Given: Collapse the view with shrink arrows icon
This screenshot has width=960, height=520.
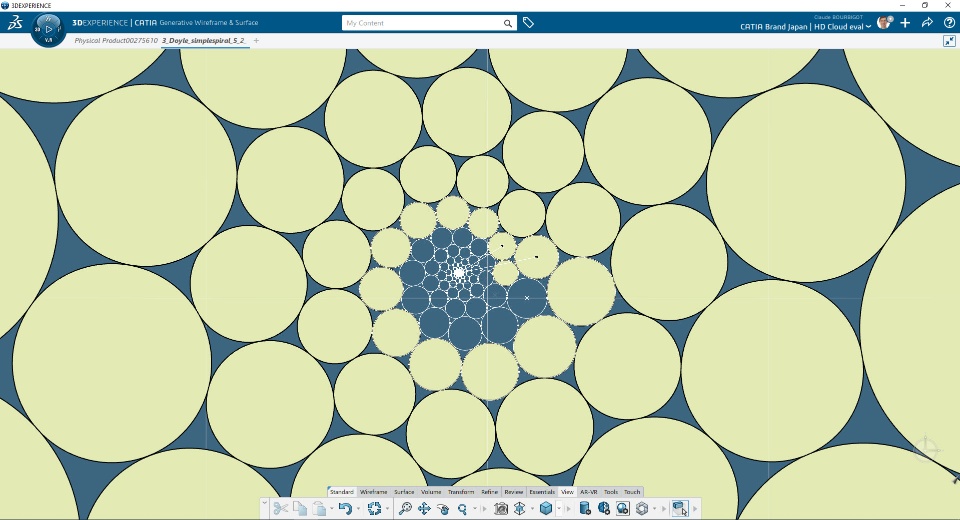Looking at the screenshot, I should (x=949, y=40).
